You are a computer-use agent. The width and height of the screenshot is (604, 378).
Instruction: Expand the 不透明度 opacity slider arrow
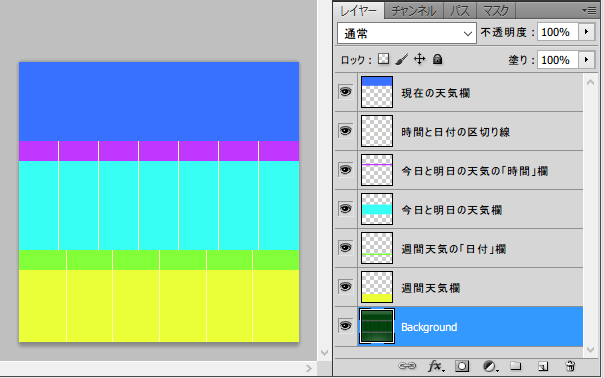(x=586, y=32)
